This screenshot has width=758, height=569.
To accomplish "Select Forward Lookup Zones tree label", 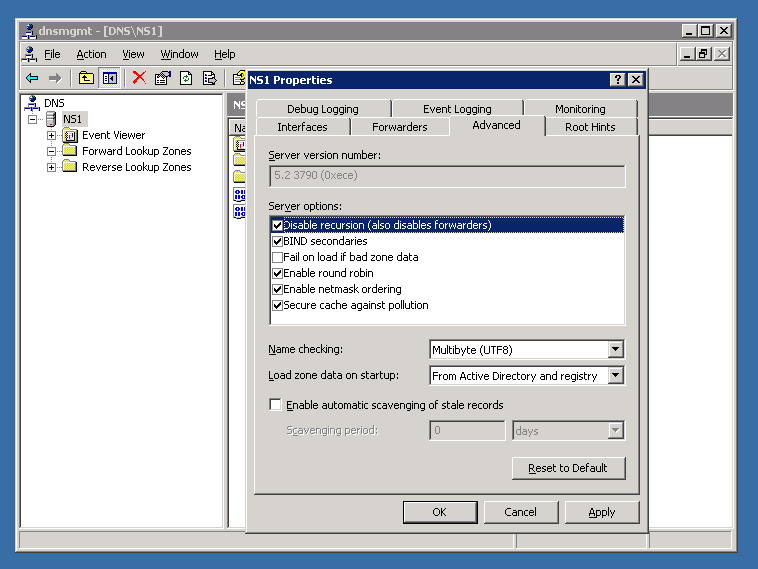I will [x=137, y=151].
